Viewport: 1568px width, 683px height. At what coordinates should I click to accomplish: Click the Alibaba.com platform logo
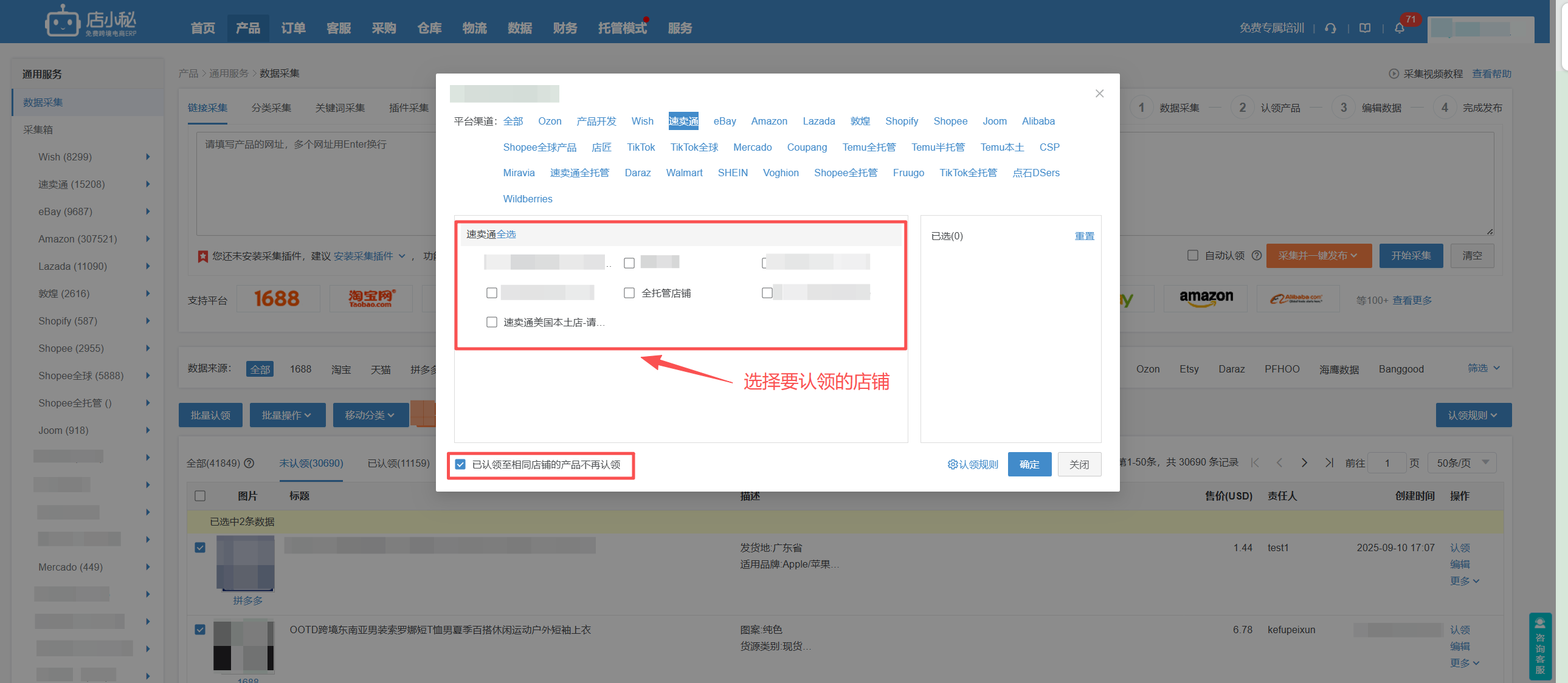(x=1297, y=298)
